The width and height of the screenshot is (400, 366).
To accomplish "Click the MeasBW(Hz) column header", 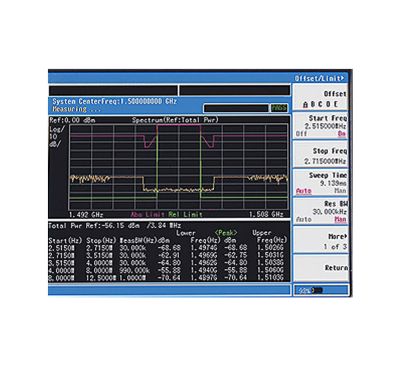I will tap(138, 240).
